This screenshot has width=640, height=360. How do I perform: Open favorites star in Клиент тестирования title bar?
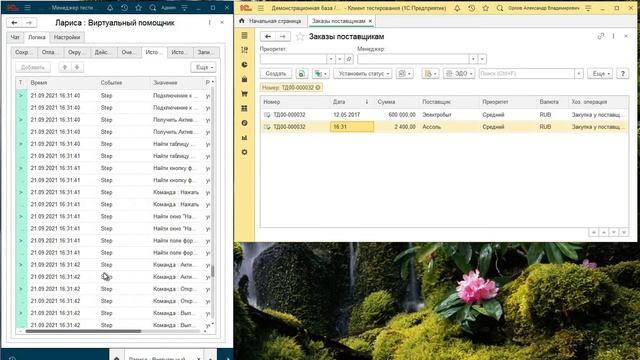486,8
